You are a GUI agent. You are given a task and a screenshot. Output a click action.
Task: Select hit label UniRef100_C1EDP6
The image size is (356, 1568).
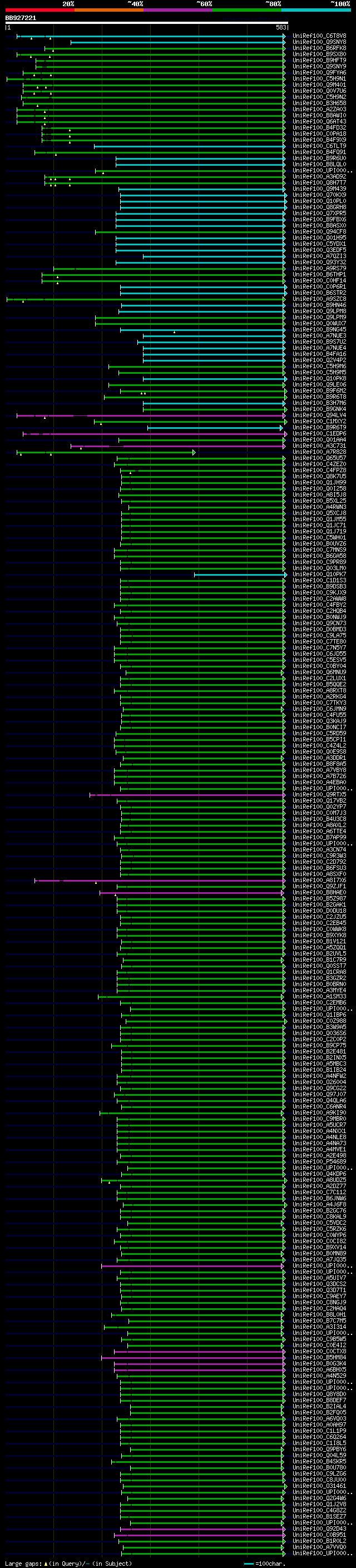tap(319, 433)
